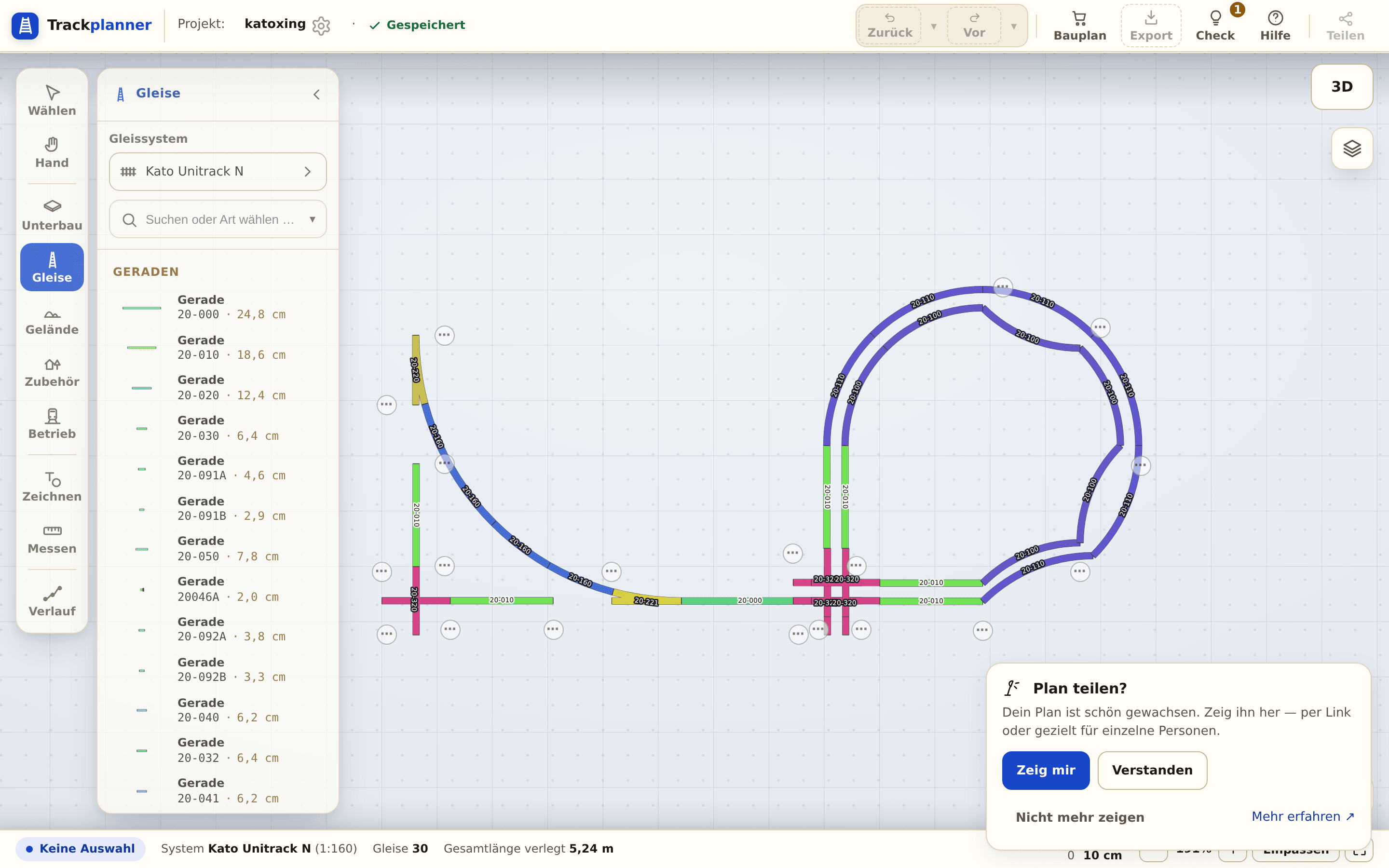Viewport: 1389px width, 868px height.
Task: Activate the Messen measuring tool
Action: tap(52, 539)
